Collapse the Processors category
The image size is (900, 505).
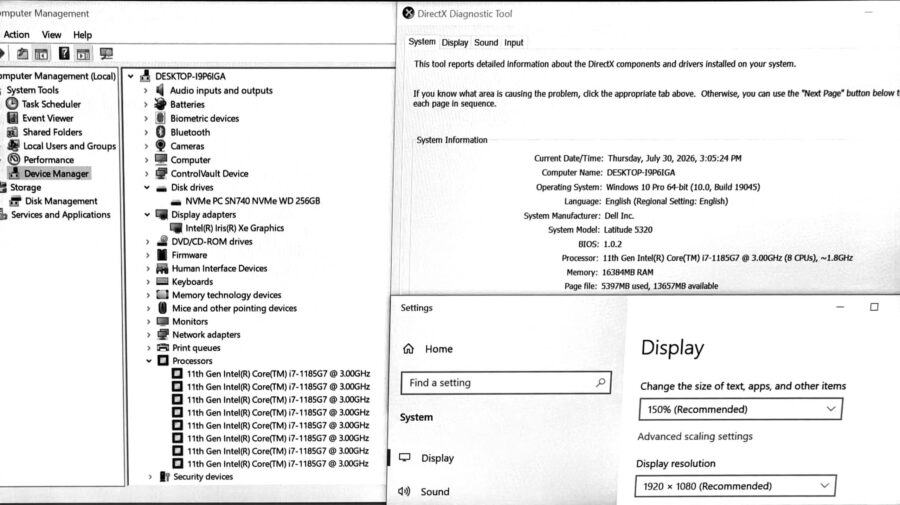(149, 360)
